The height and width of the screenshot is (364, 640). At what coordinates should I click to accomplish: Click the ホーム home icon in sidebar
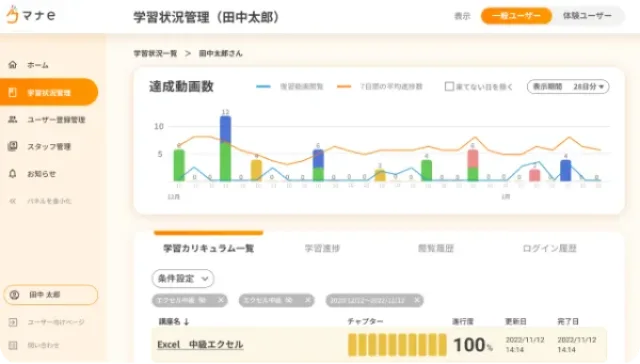point(13,64)
